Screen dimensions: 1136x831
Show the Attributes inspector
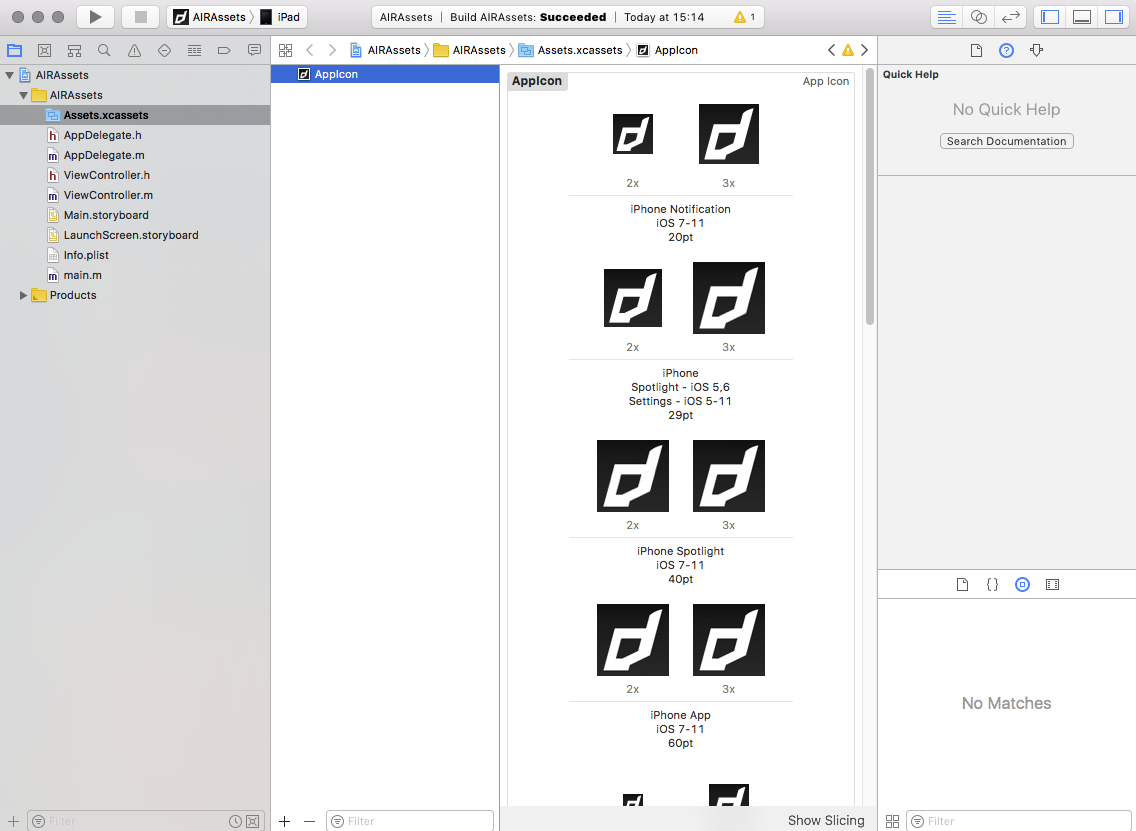pyautogui.click(x=1037, y=50)
